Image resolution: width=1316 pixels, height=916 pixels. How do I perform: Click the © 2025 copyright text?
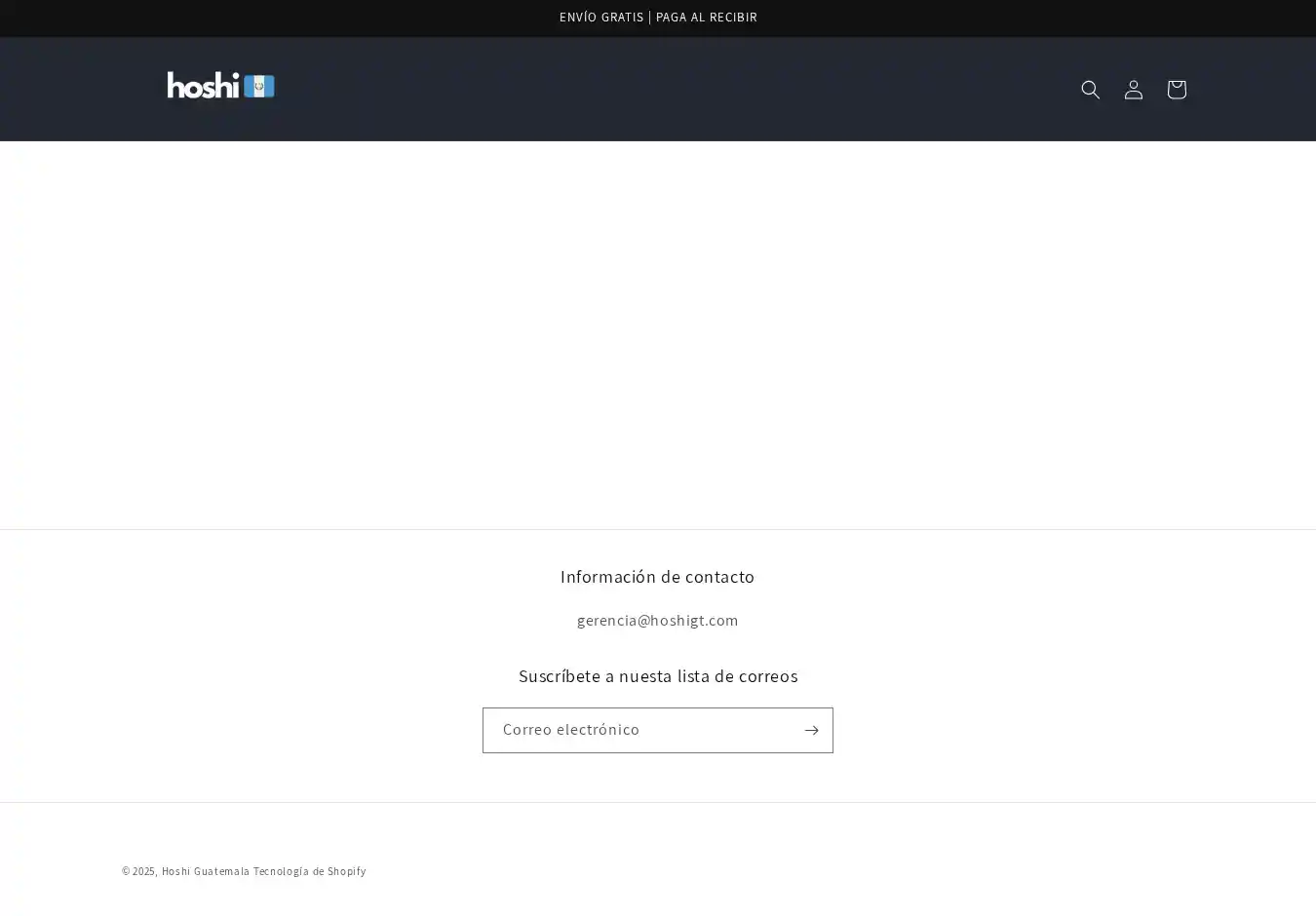click(x=138, y=871)
